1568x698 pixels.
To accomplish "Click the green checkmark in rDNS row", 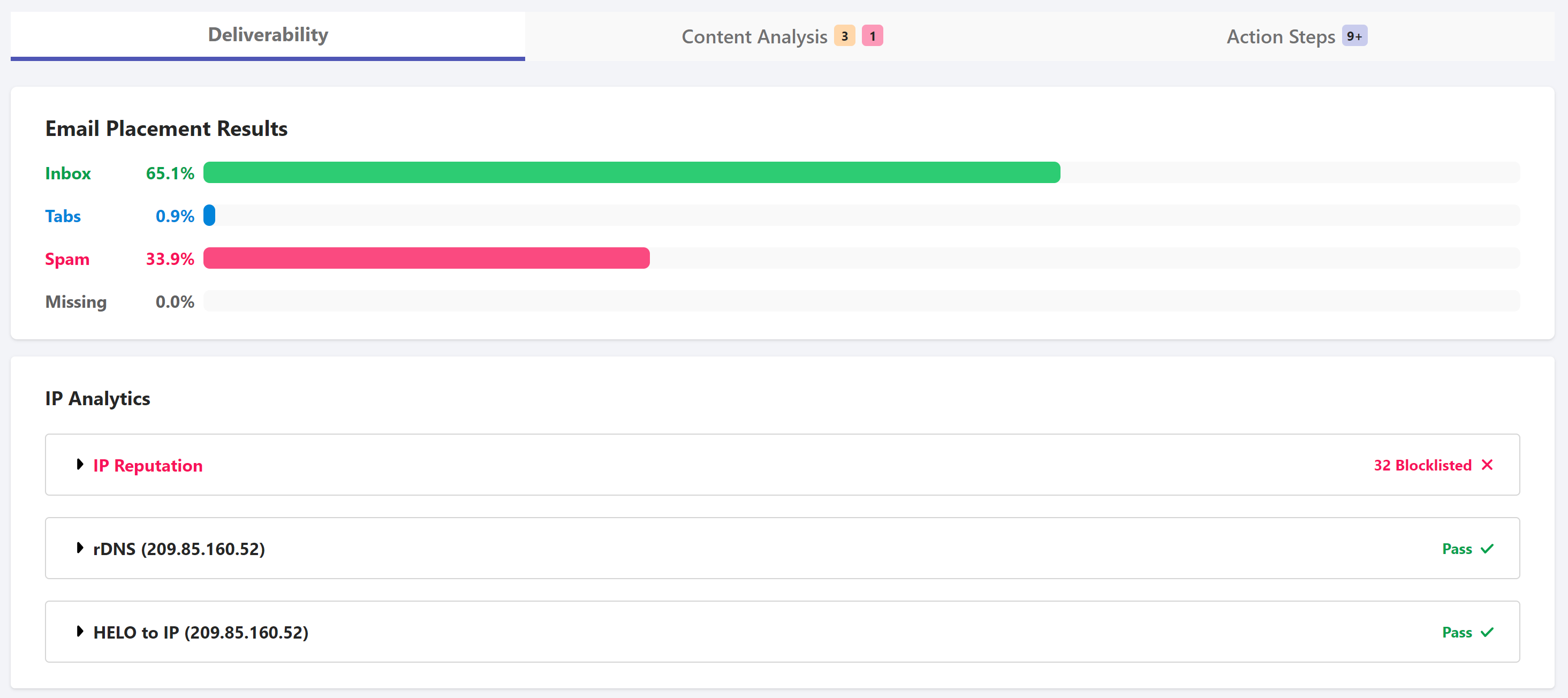I will click(1487, 549).
